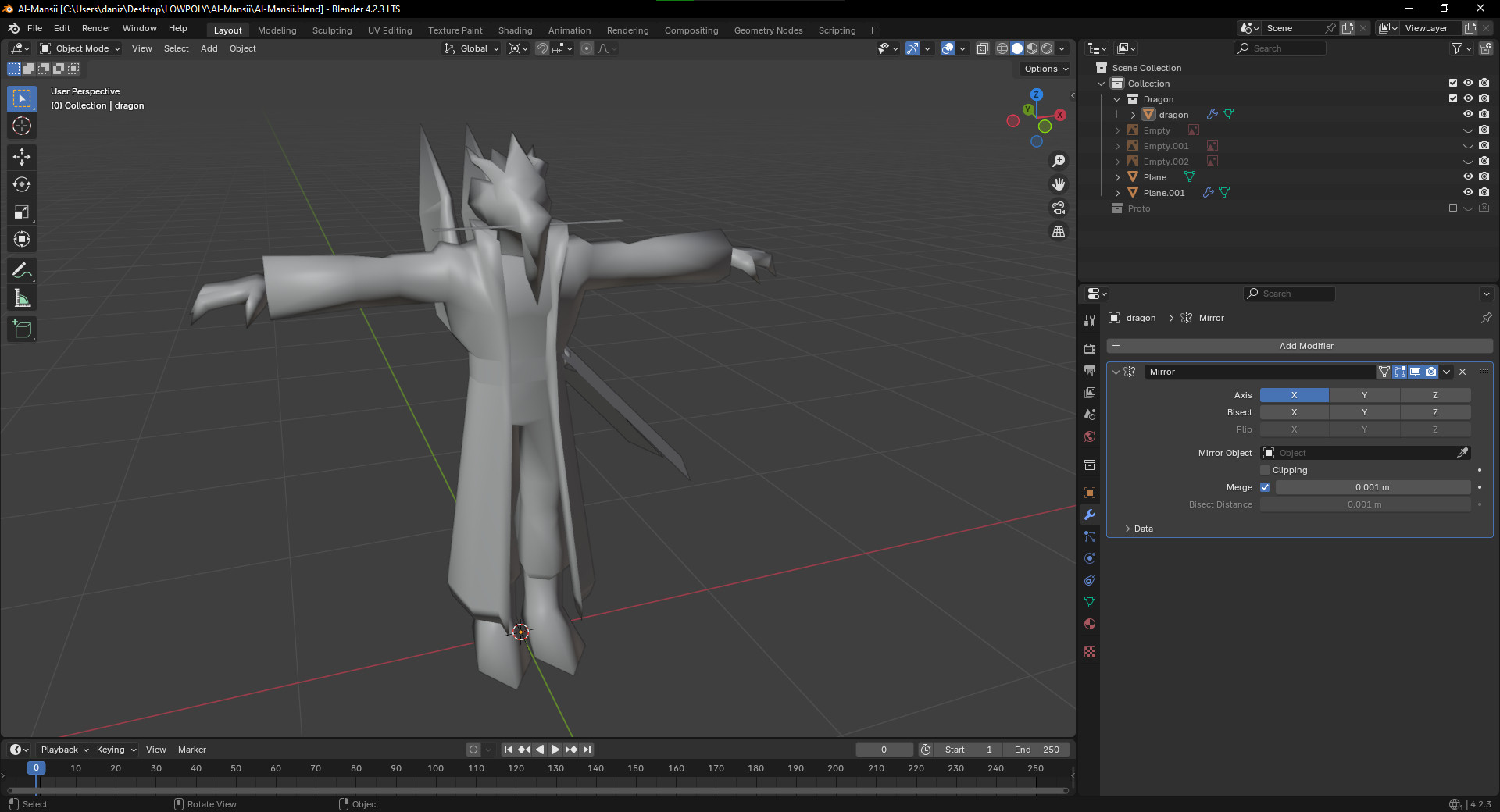The height and width of the screenshot is (812, 1500).
Task: Open the Render properties tab
Action: (1090, 349)
